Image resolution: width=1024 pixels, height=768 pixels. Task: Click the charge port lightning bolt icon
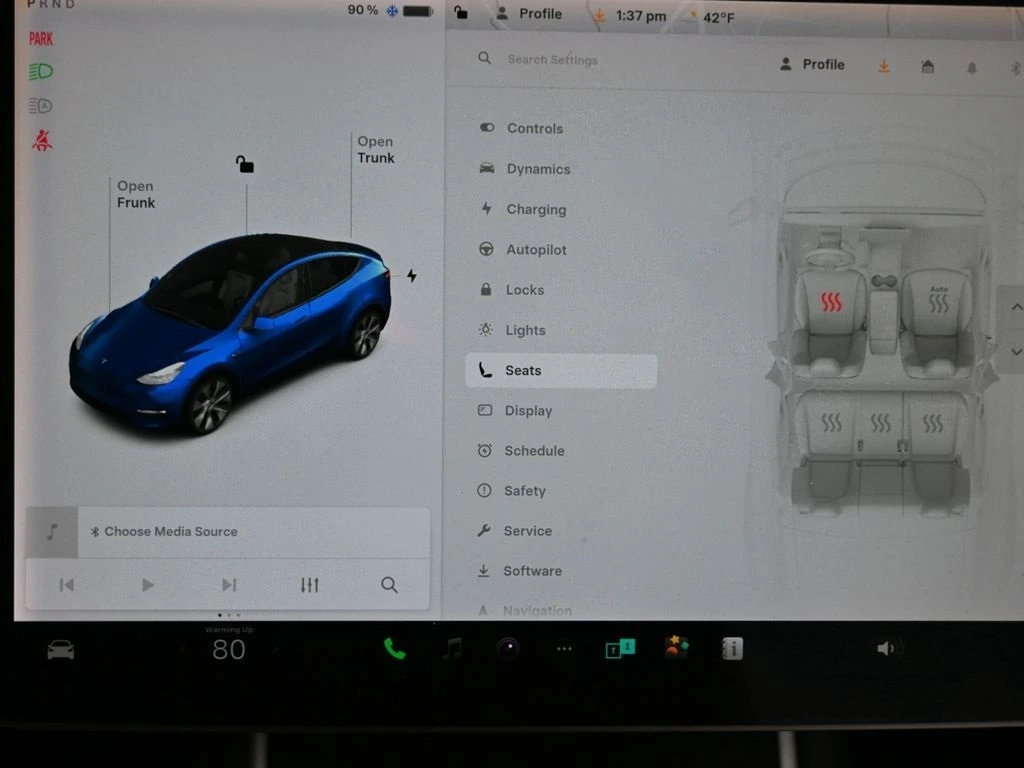tap(411, 276)
